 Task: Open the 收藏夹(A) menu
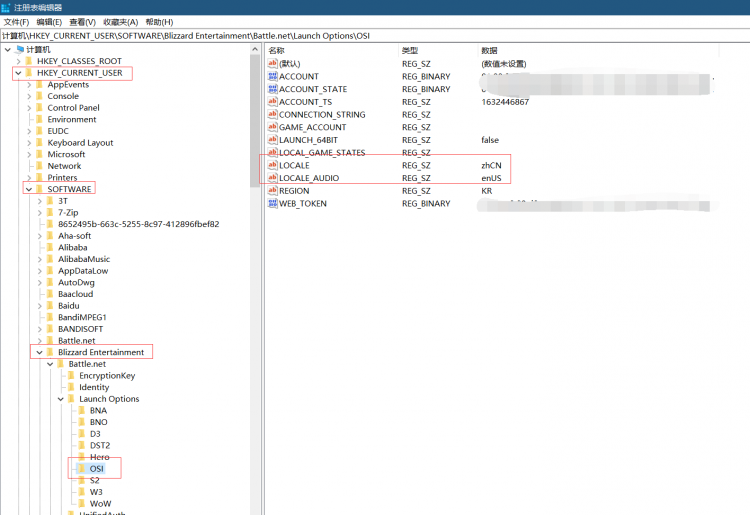click(x=121, y=22)
